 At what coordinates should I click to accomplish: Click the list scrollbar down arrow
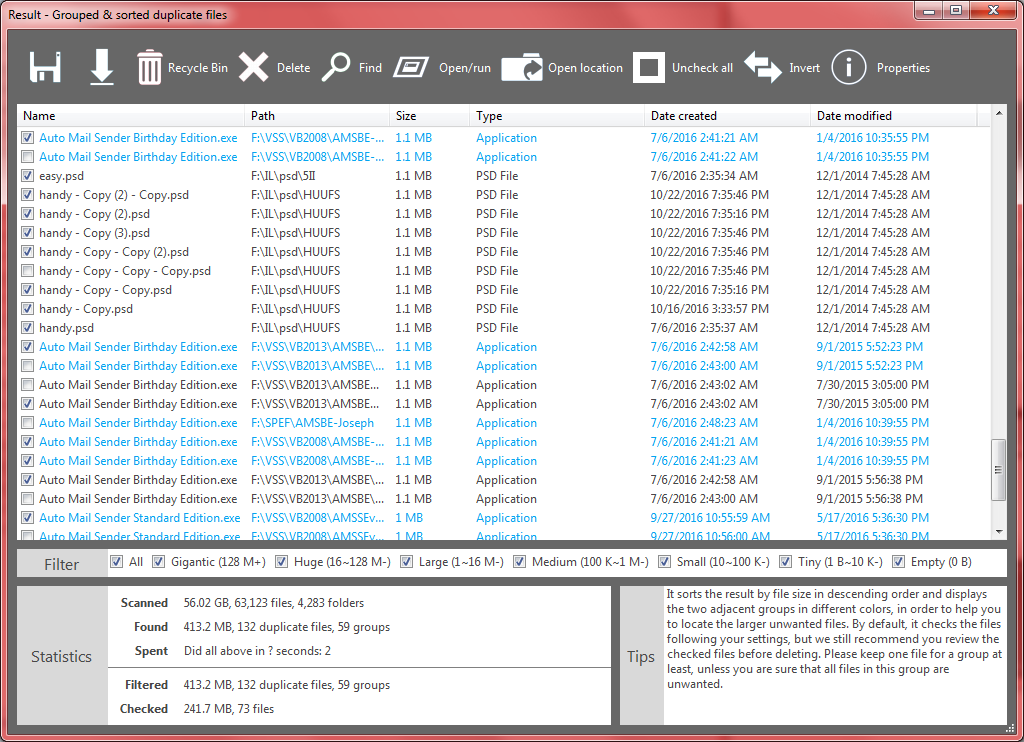(999, 532)
